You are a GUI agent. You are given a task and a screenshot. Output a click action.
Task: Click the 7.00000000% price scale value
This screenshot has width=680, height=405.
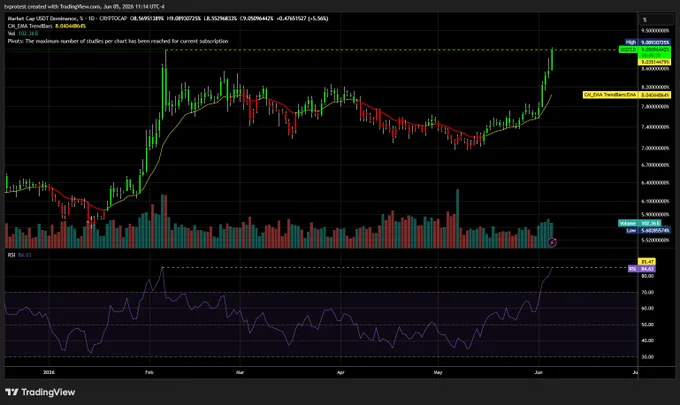pos(655,148)
